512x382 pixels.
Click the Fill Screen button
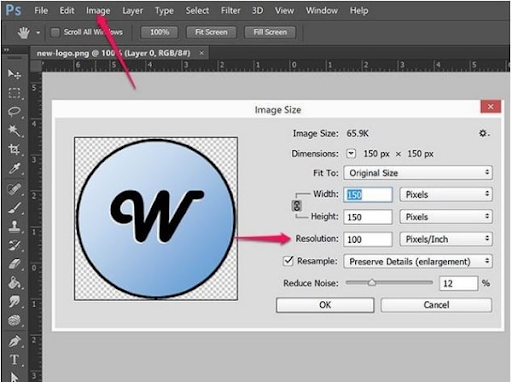pos(270,32)
